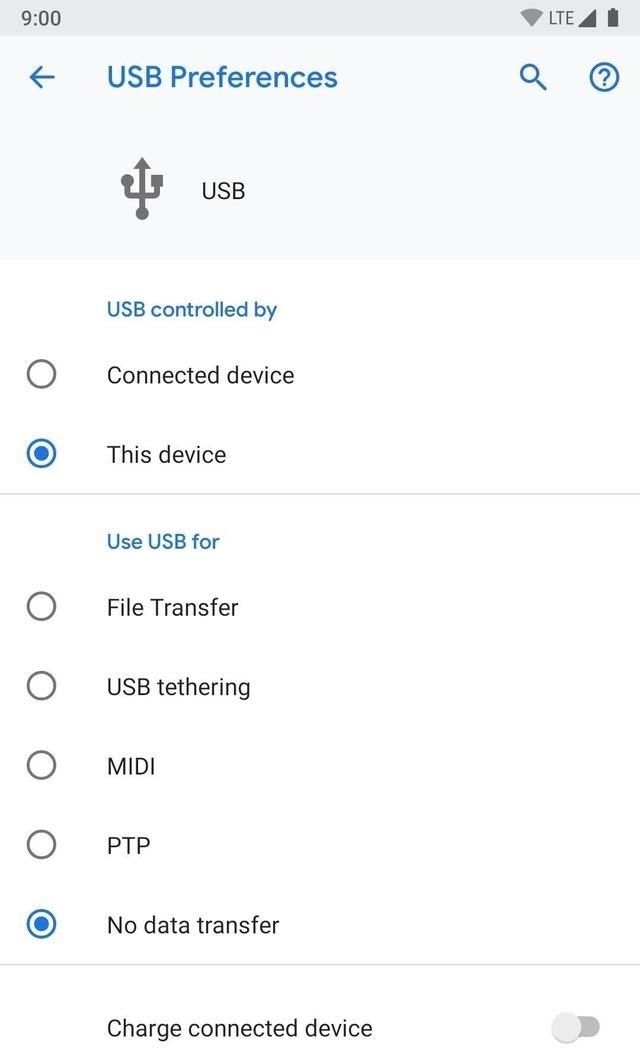Choose the PTP radio option
Viewport: 640px width, 1060px height.
point(41,845)
